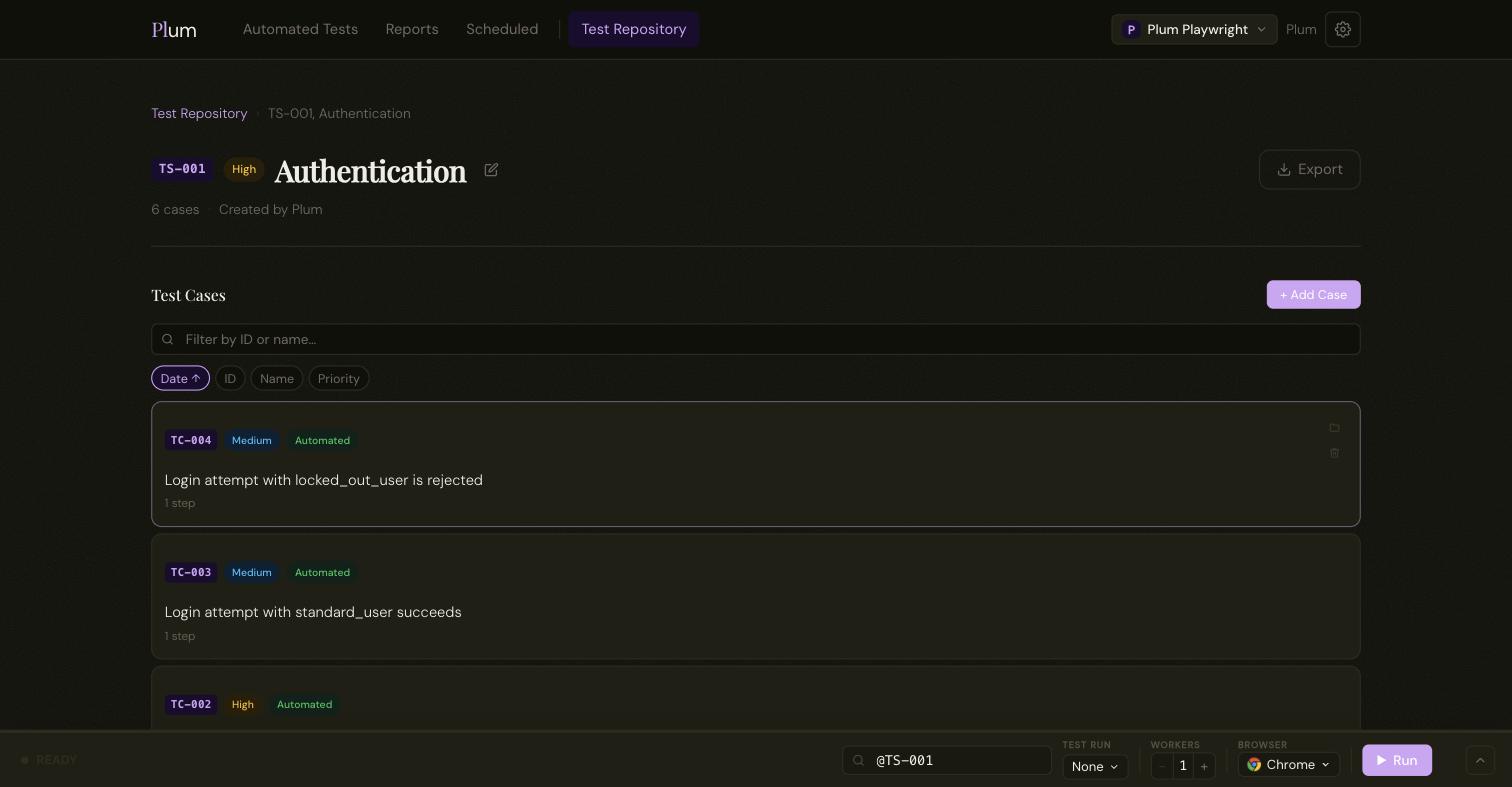Follow the Test Repository breadcrumb link

click(199, 113)
